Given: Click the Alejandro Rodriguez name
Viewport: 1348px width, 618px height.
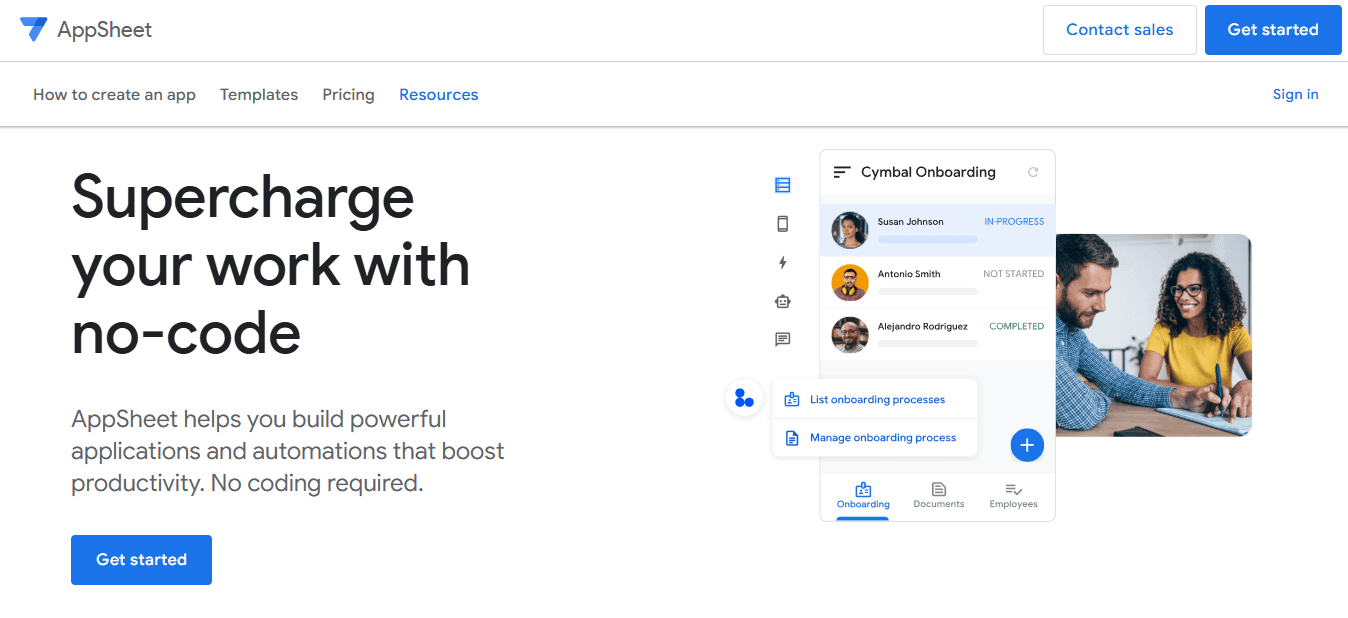Looking at the screenshot, I should [x=922, y=326].
